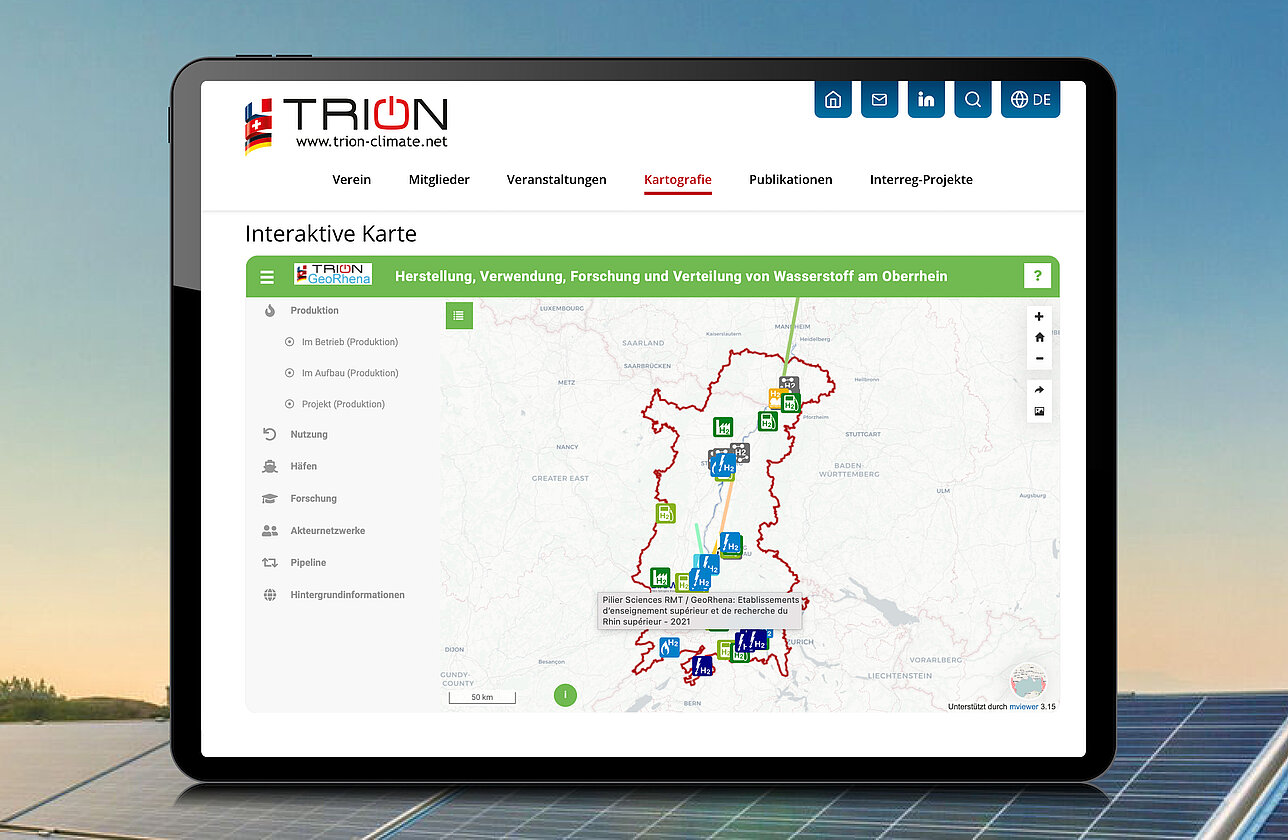Click the green info circle above the scale bar
This screenshot has width=1288, height=840.
tap(565, 695)
